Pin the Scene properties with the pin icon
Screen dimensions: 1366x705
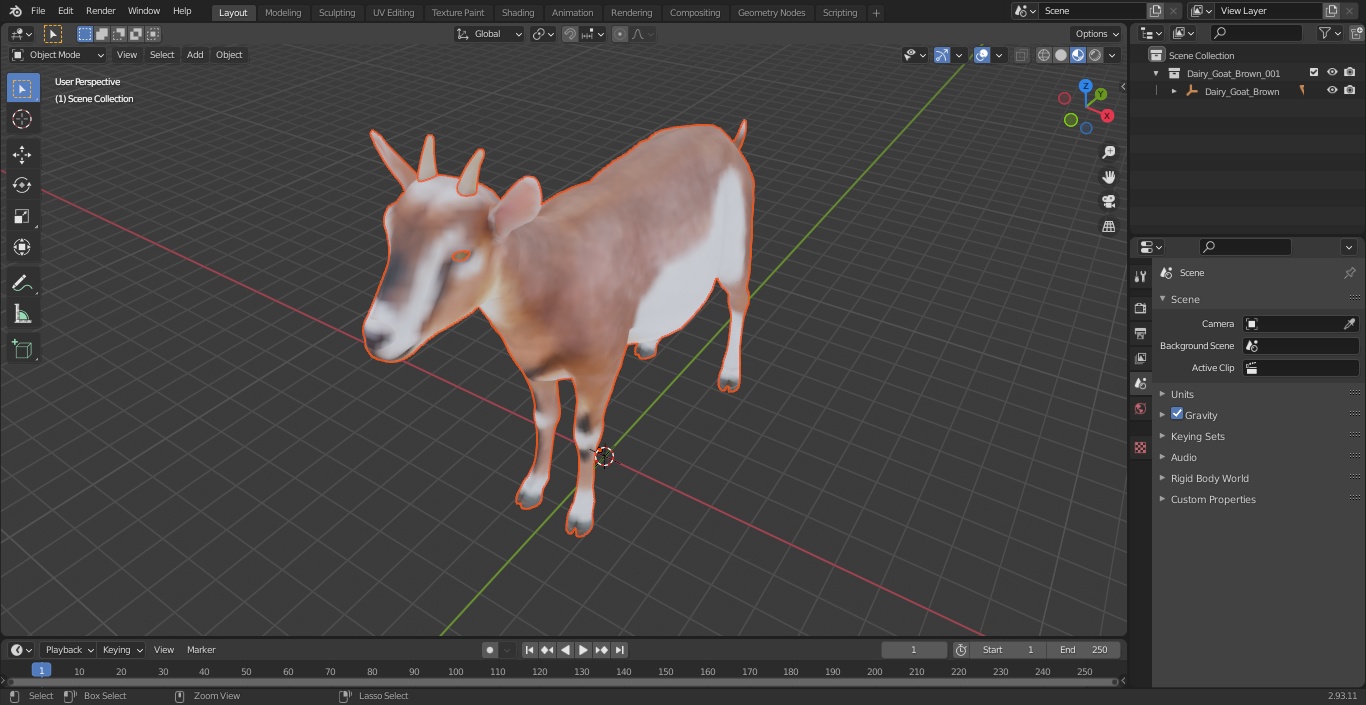(1349, 273)
